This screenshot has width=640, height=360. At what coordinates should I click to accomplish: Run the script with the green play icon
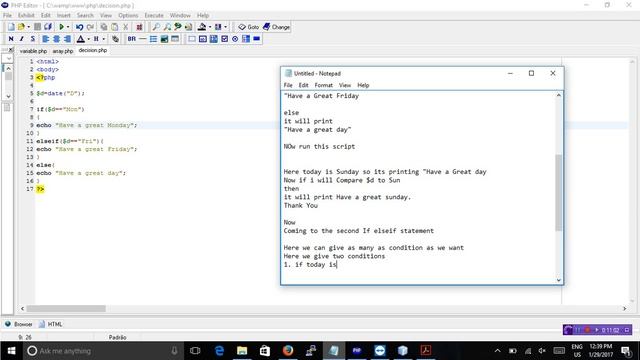(x=61, y=27)
